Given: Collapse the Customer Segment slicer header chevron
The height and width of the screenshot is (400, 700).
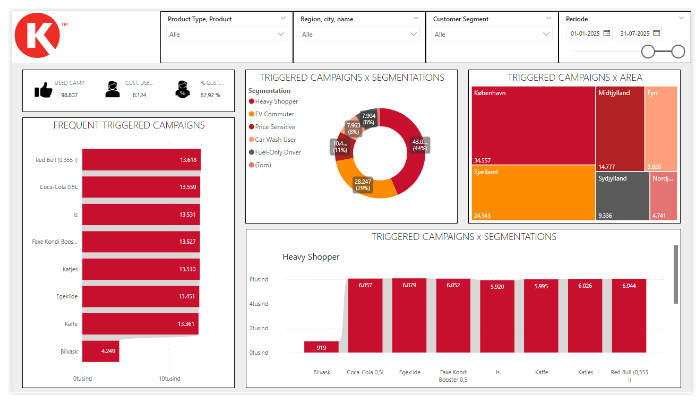Looking at the screenshot, I should (549, 18).
